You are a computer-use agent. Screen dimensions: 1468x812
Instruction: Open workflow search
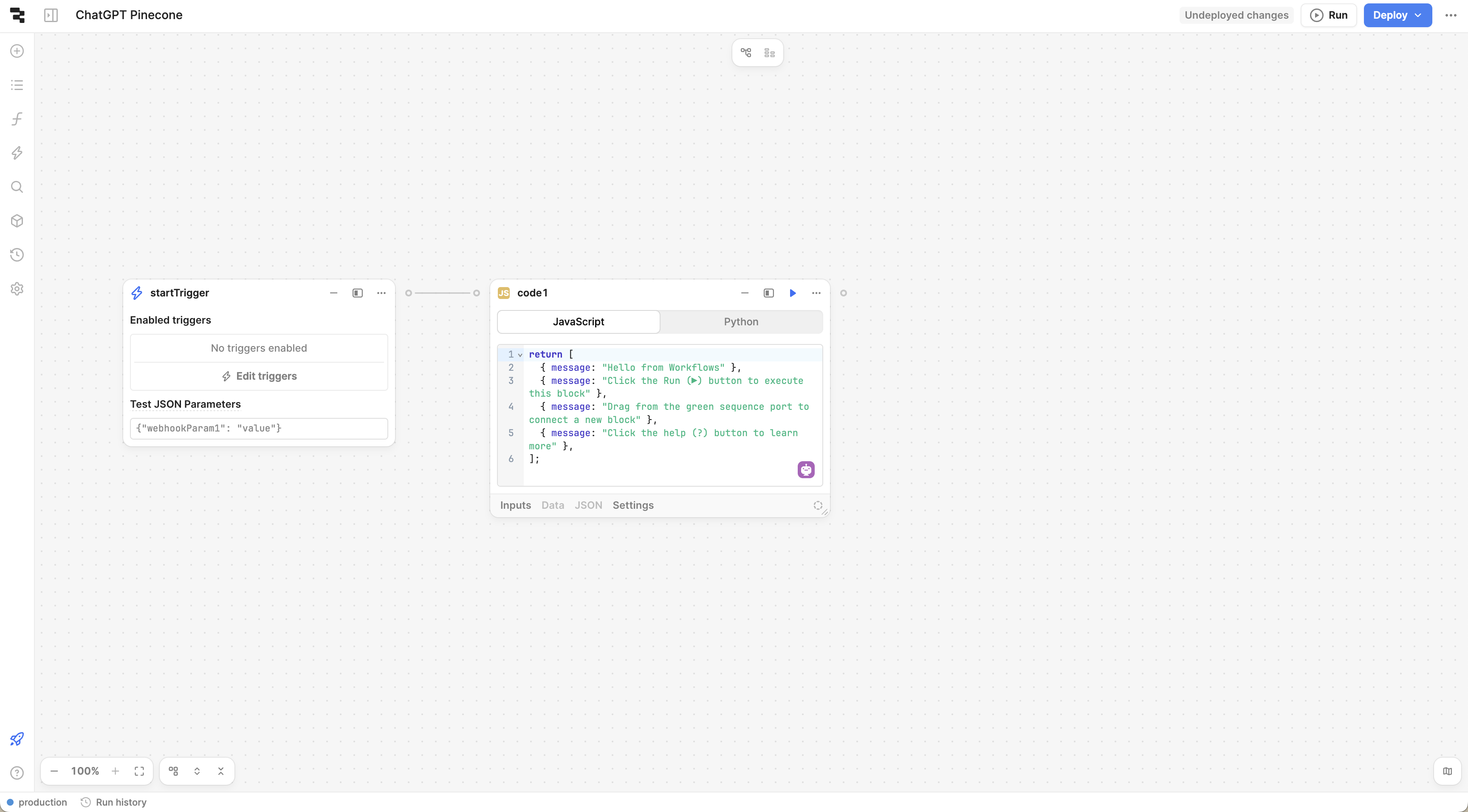[17, 186]
